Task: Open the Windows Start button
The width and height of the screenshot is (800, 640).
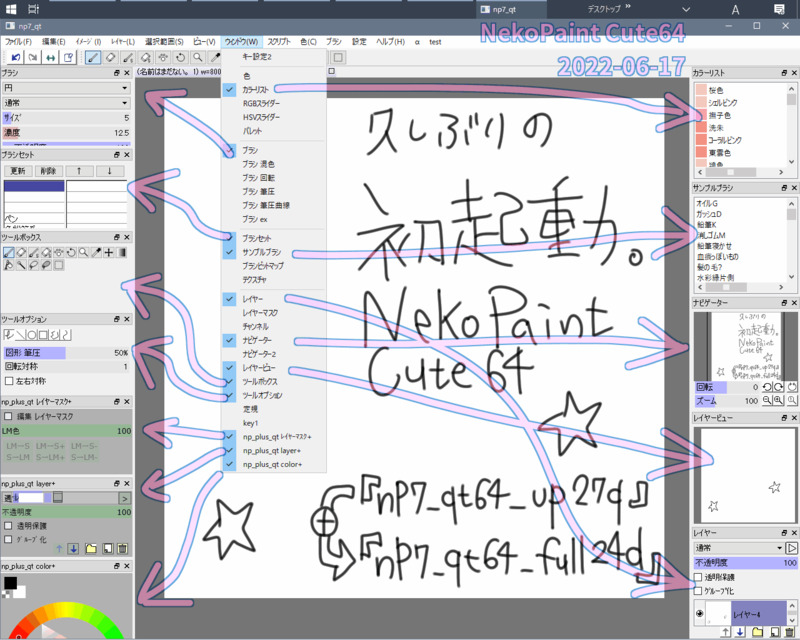Action: point(10,9)
